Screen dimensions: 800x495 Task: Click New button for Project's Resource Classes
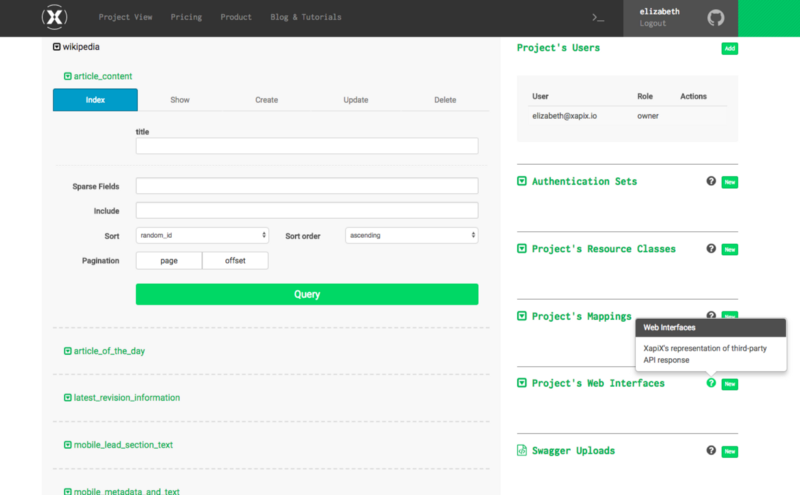point(730,250)
